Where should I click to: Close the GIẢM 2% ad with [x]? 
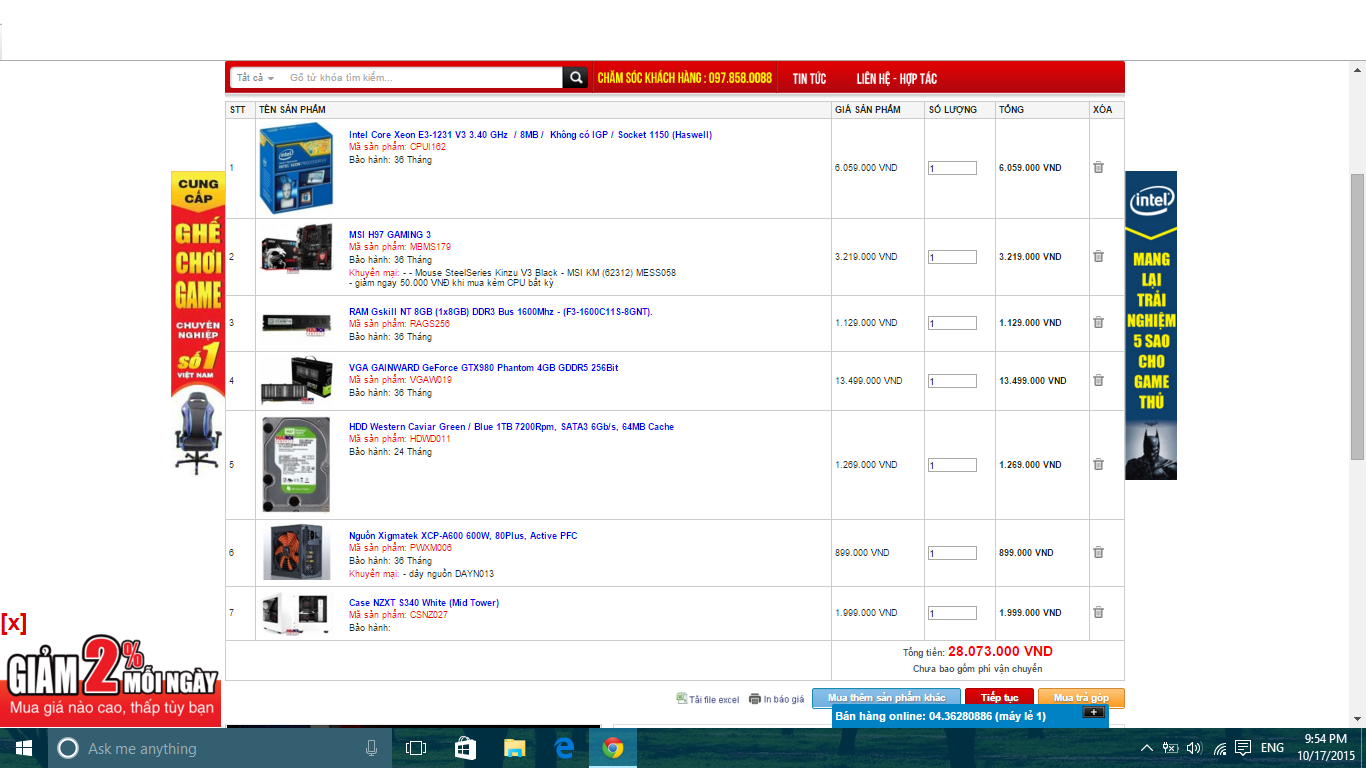(x=14, y=624)
